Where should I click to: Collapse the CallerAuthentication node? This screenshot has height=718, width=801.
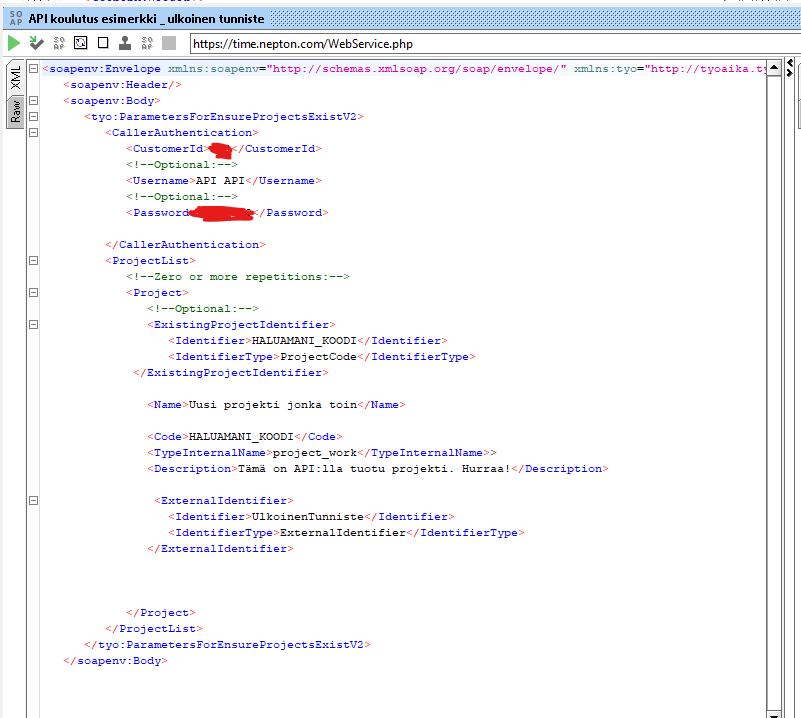point(33,132)
